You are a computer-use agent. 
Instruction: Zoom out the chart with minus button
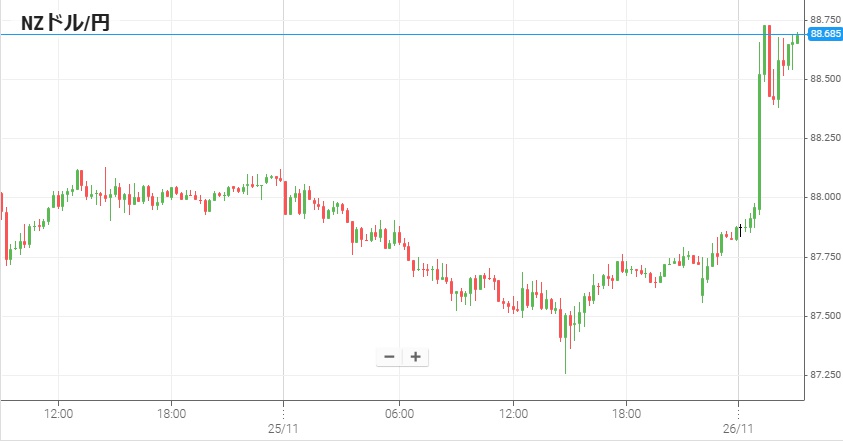[389, 357]
